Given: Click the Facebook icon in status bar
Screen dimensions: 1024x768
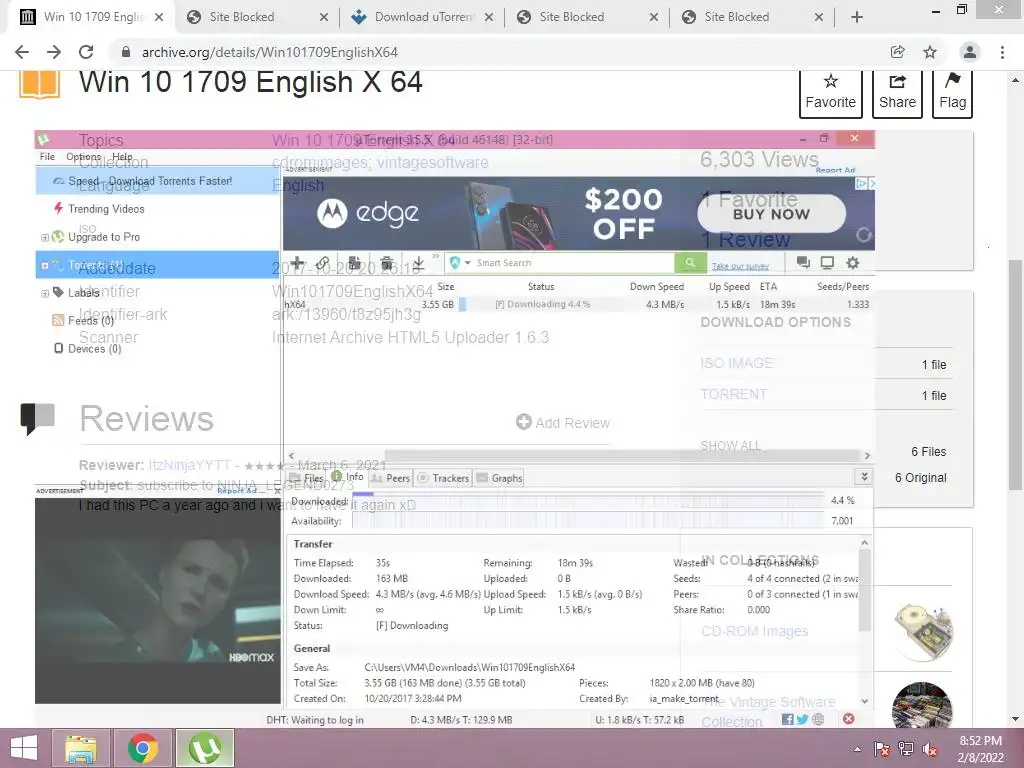Looking at the screenshot, I should tap(788, 719).
